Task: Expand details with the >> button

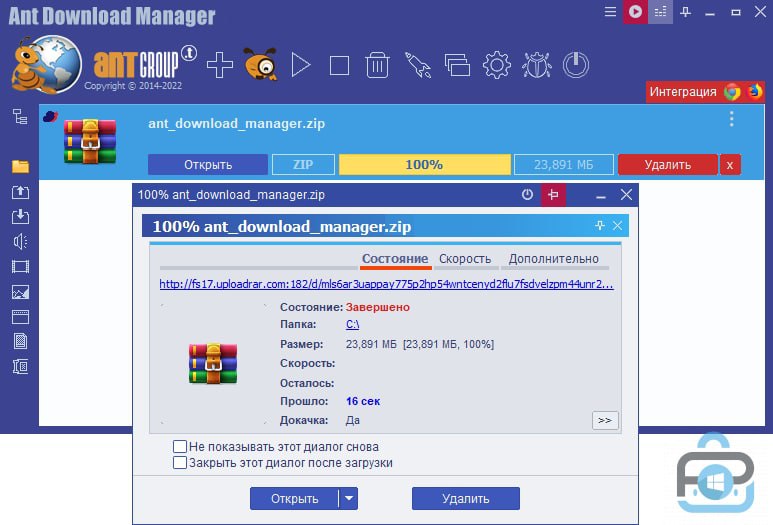Action: (605, 420)
